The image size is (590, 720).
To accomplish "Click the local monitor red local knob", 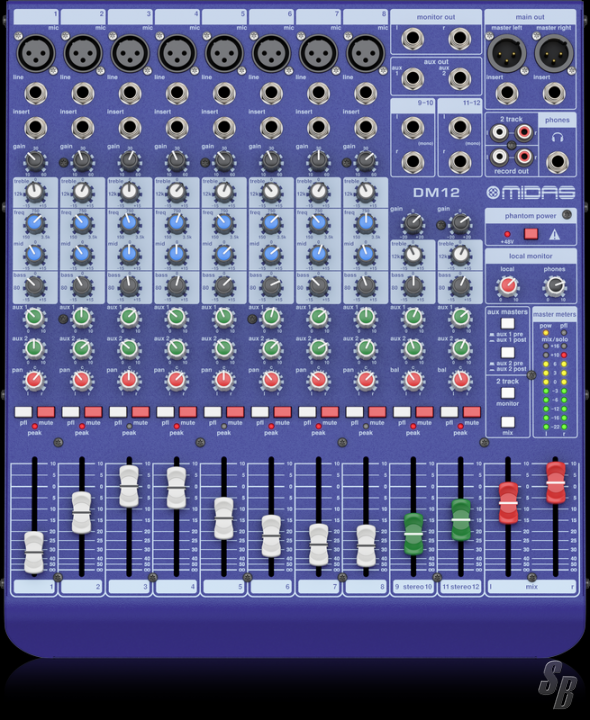I will tap(507, 287).
